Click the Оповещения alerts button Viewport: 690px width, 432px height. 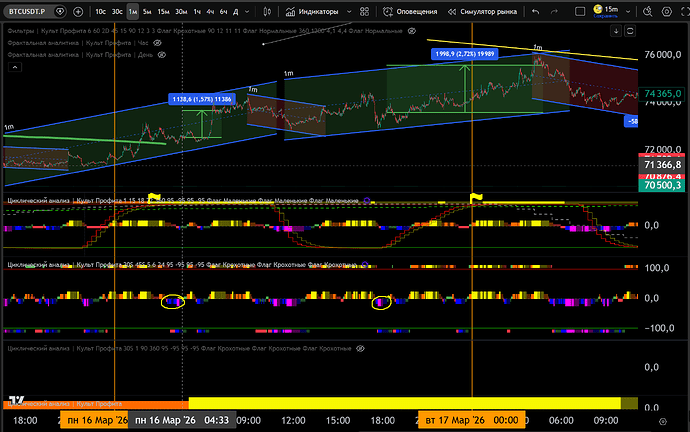410,12
